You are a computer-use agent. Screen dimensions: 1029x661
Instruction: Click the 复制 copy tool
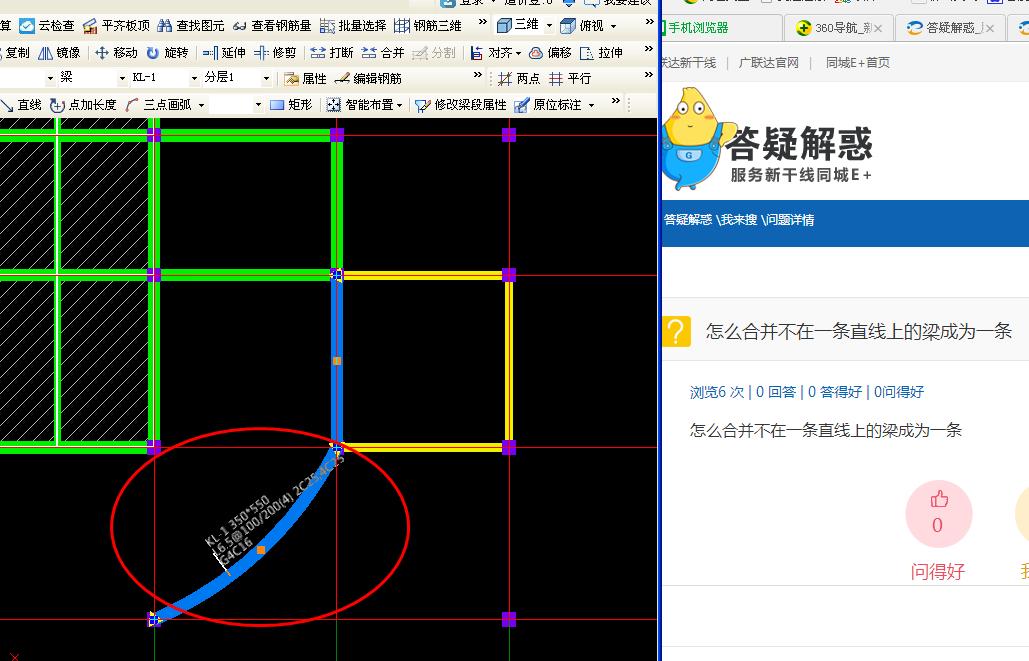pos(14,53)
